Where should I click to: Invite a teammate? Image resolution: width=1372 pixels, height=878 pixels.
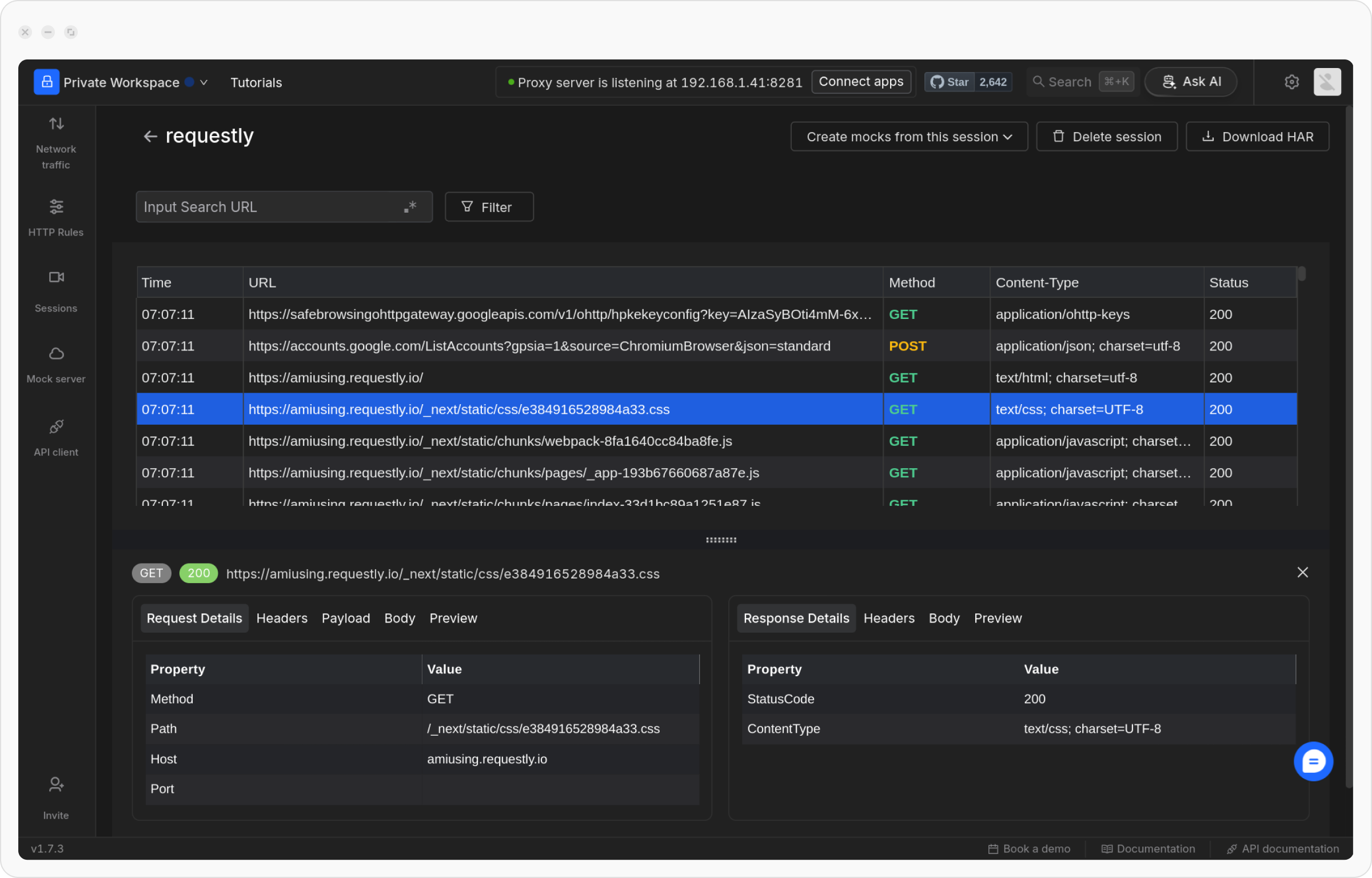[55, 796]
